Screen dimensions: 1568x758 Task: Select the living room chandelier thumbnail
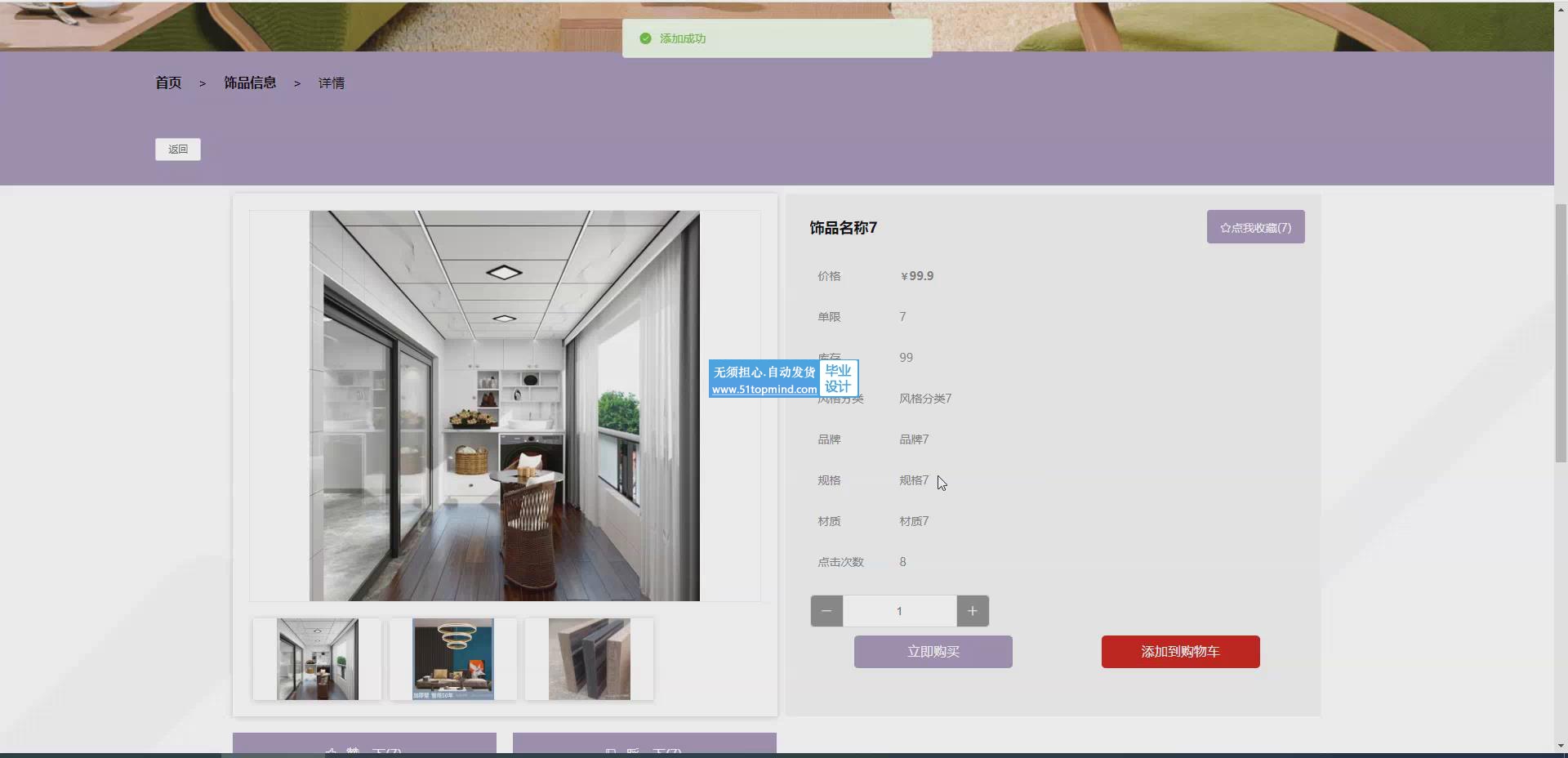(x=452, y=659)
